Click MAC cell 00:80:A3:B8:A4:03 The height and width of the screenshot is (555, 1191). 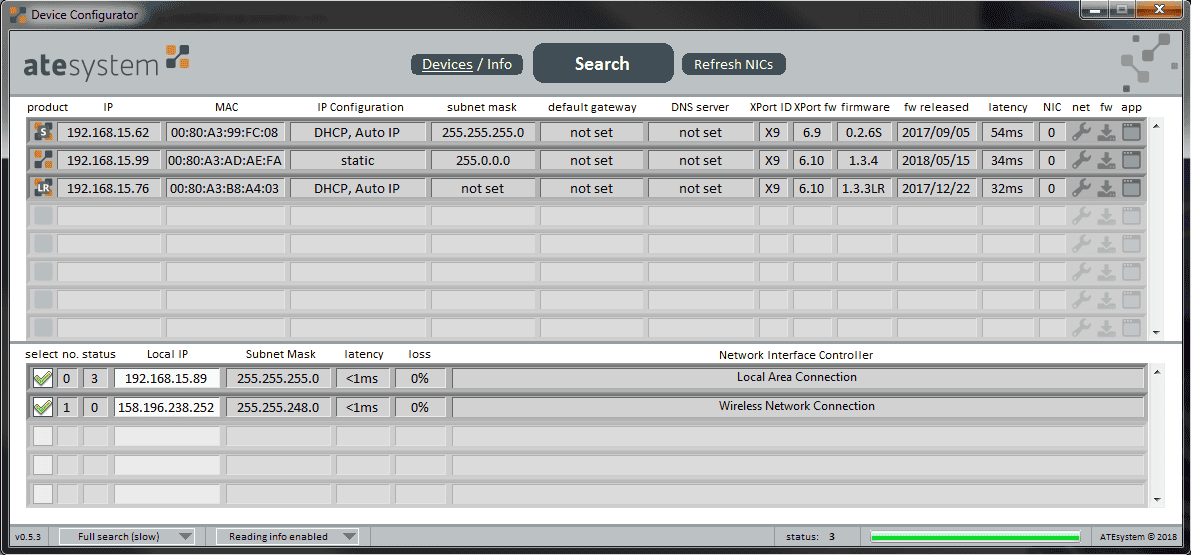click(226, 188)
